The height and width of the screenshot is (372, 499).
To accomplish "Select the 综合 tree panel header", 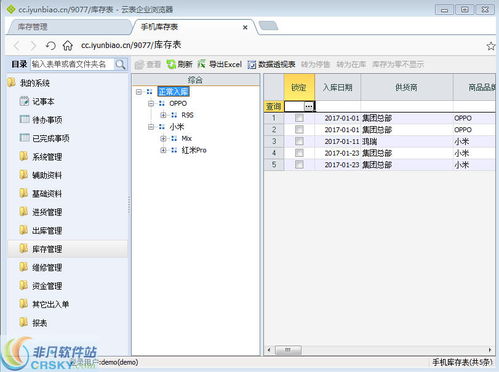I will pyautogui.click(x=196, y=80).
